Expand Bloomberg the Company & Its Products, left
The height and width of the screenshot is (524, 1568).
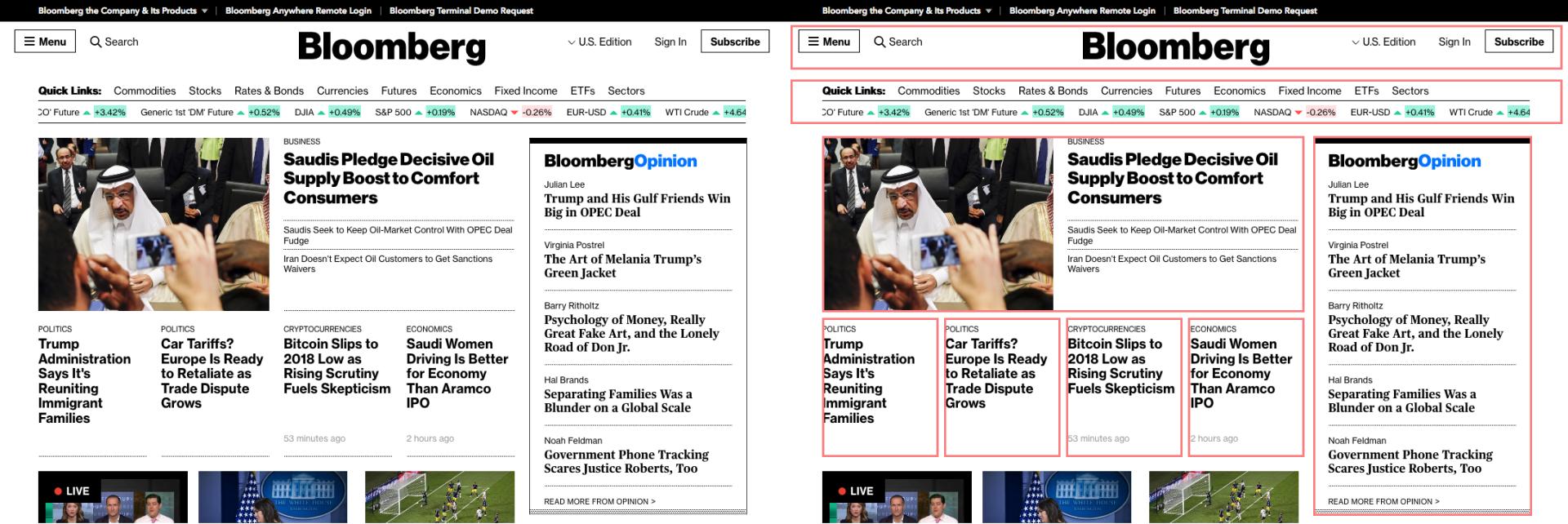[x=122, y=11]
